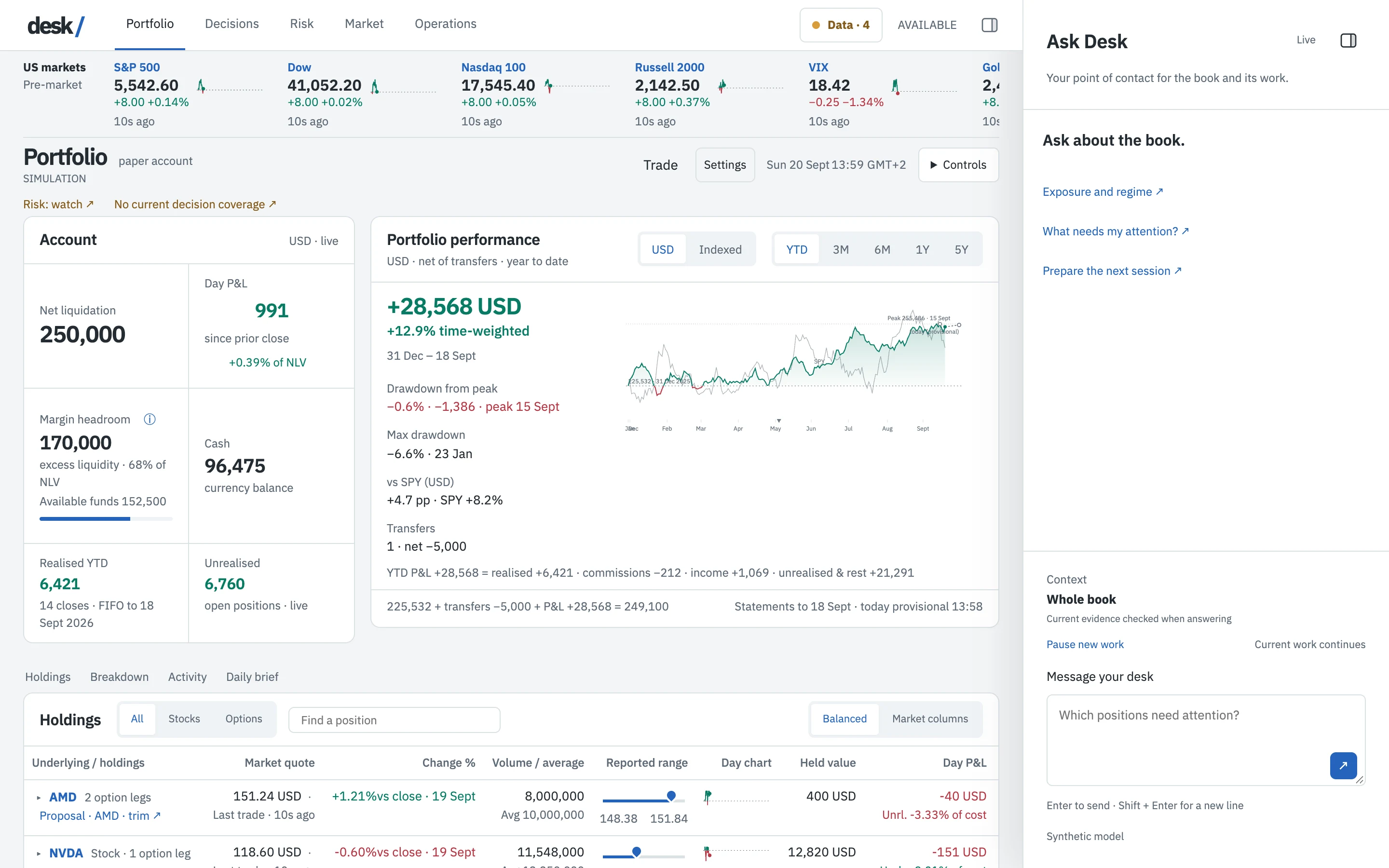
Task: Switch holdings to Balanced columns
Action: point(844,719)
